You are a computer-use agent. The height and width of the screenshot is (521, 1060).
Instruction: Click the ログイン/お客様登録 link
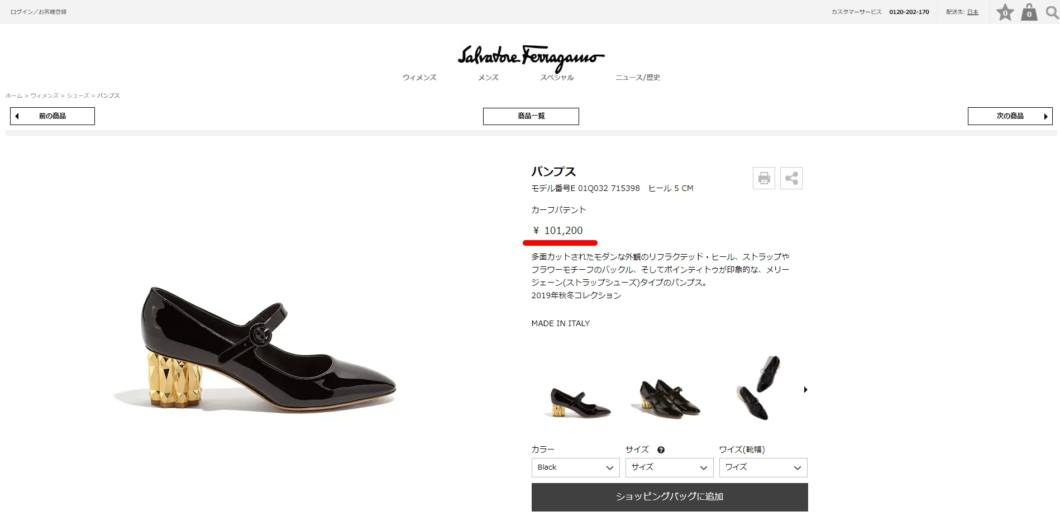click(x=38, y=12)
